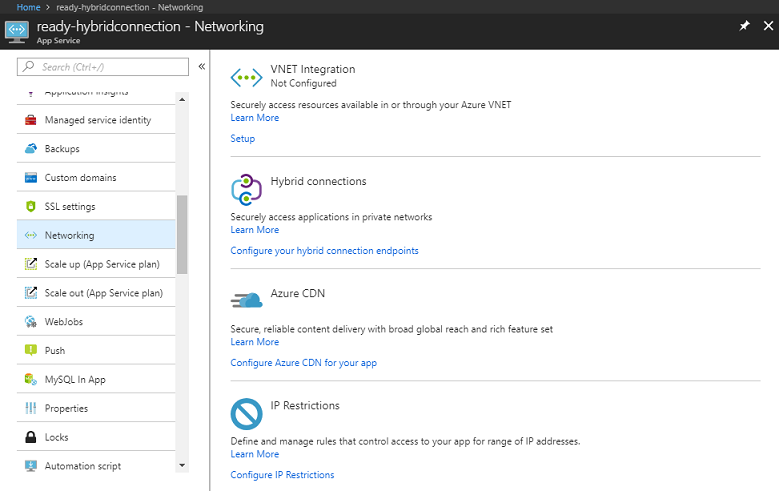Click the App Service header icon
Image resolution: width=779 pixels, height=491 pixels.
17,31
